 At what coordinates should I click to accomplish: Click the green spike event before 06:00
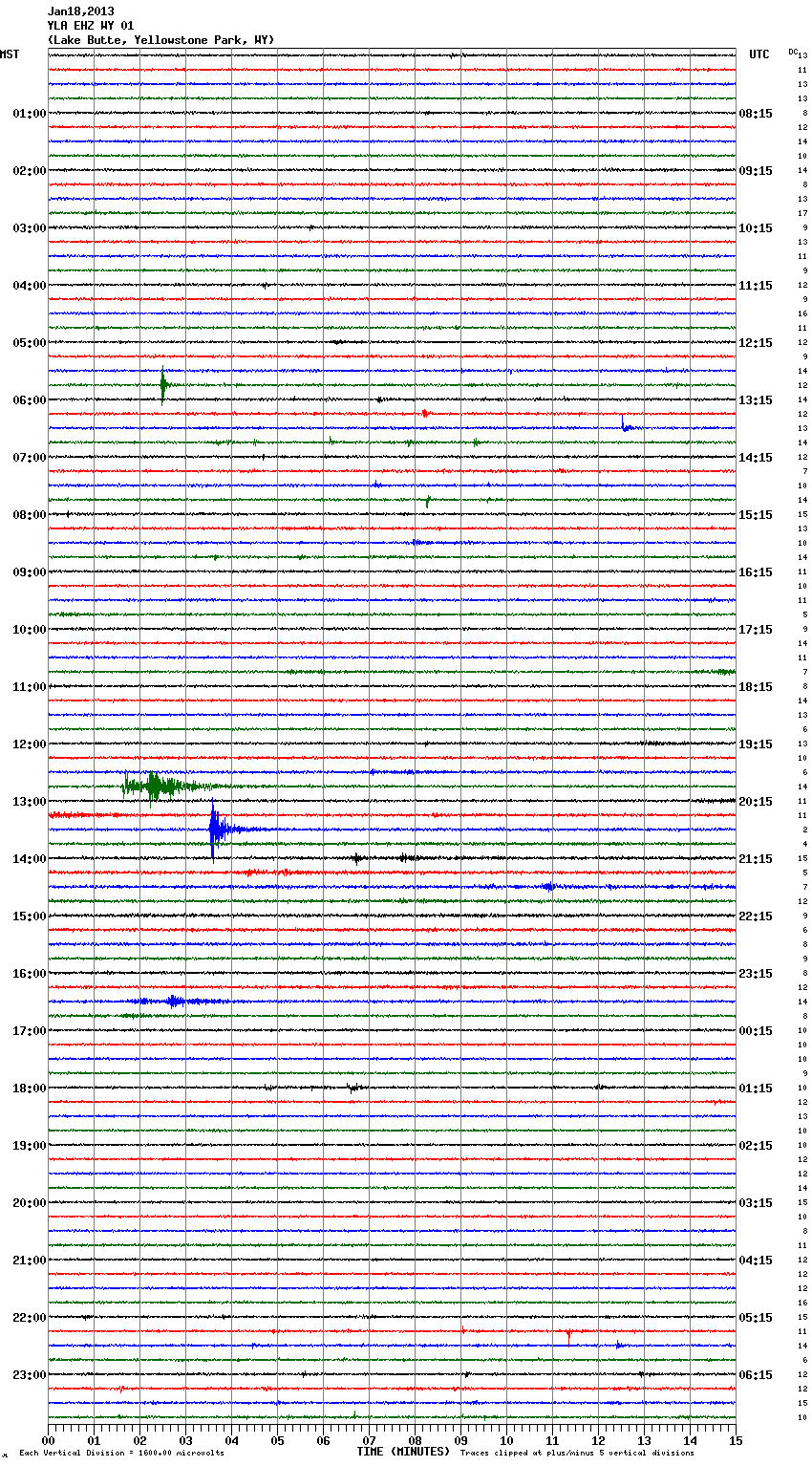tap(163, 385)
